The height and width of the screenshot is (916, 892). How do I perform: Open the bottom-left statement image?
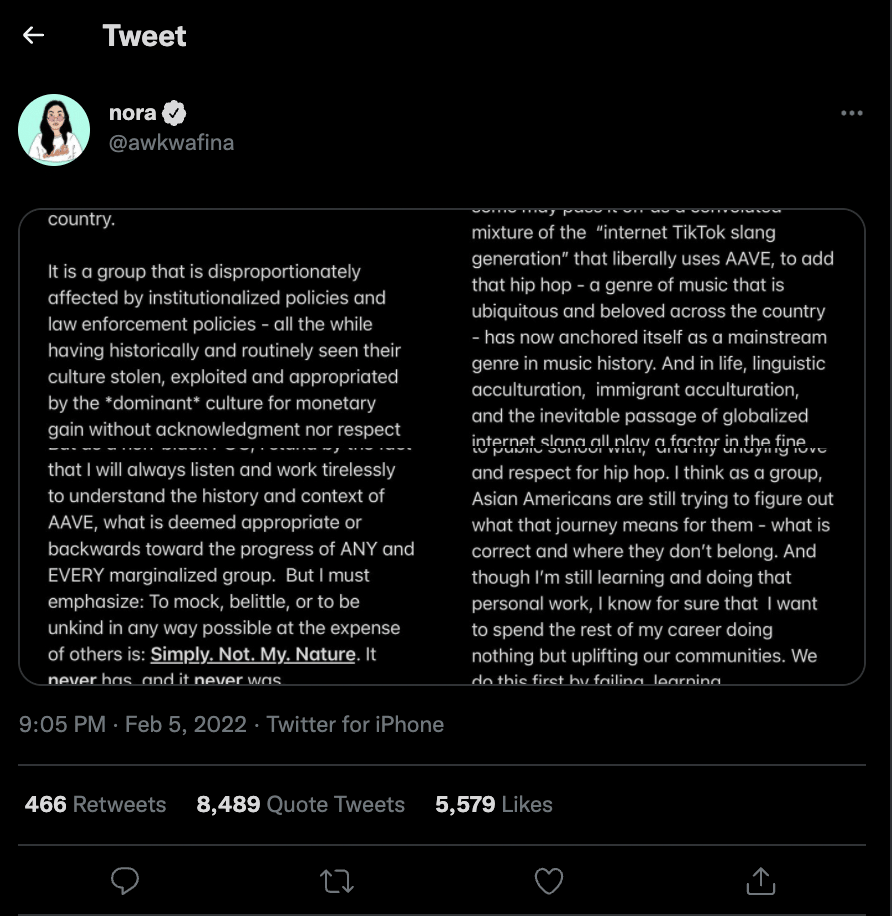[x=230, y=565]
